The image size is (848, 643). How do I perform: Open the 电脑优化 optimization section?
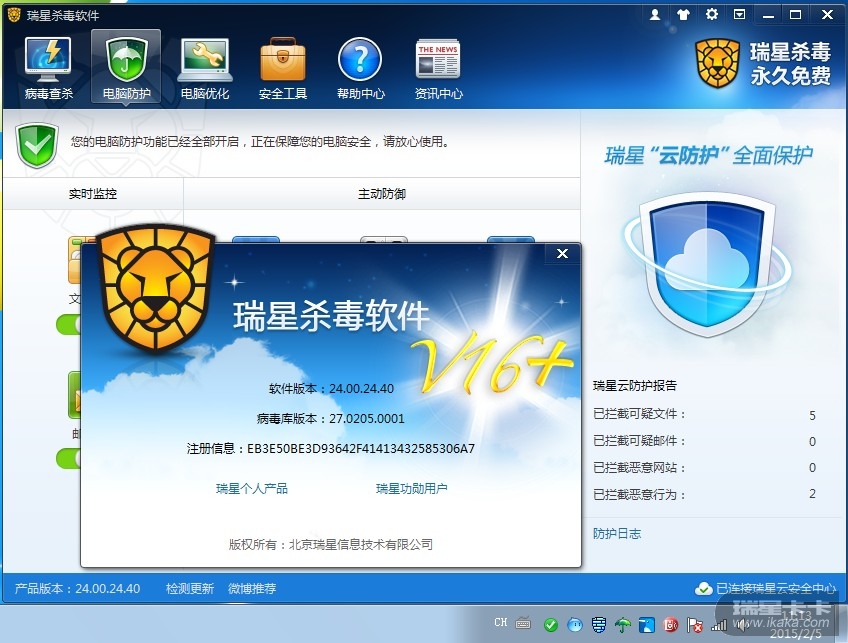pyautogui.click(x=204, y=67)
